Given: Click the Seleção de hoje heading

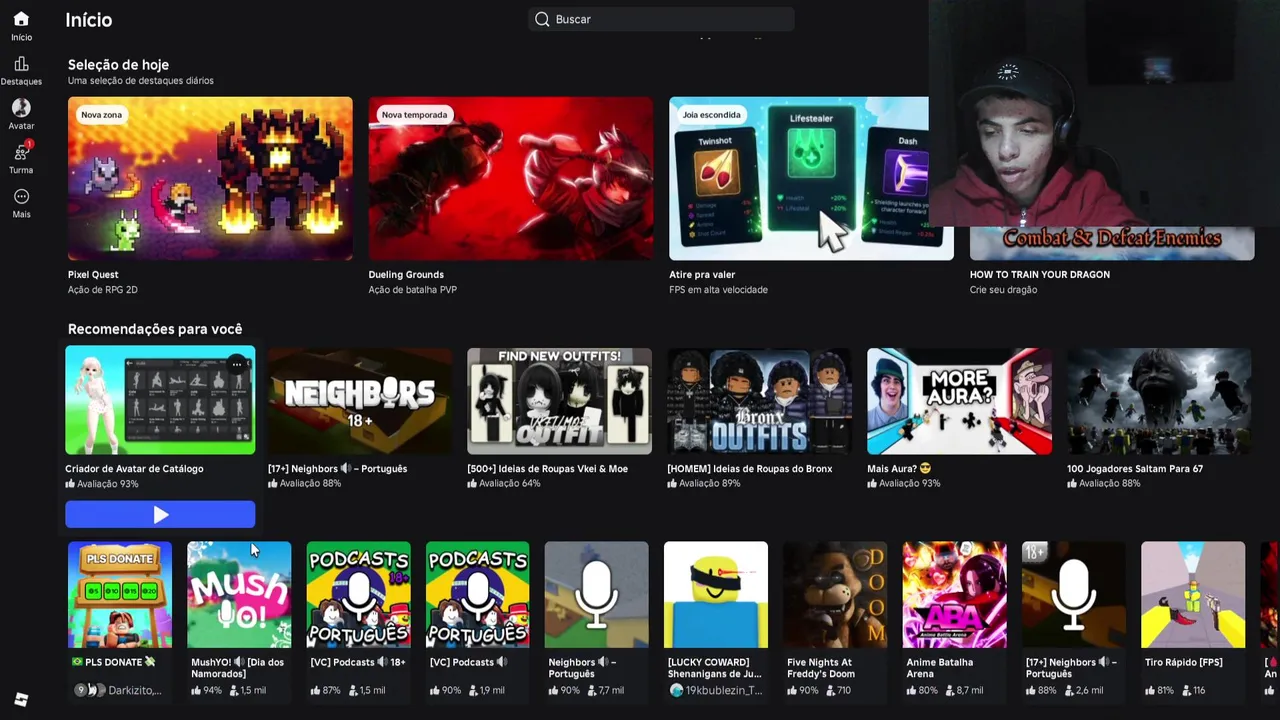Looking at the screenshot, I should point(118,65).
